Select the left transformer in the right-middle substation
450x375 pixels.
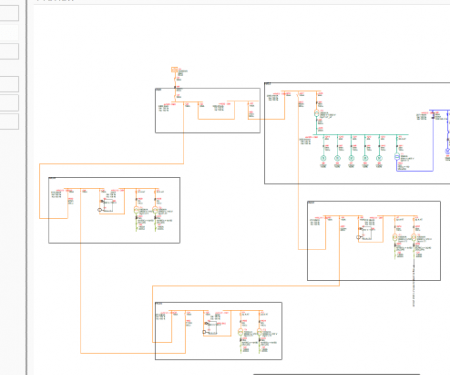tap(395, 238)
